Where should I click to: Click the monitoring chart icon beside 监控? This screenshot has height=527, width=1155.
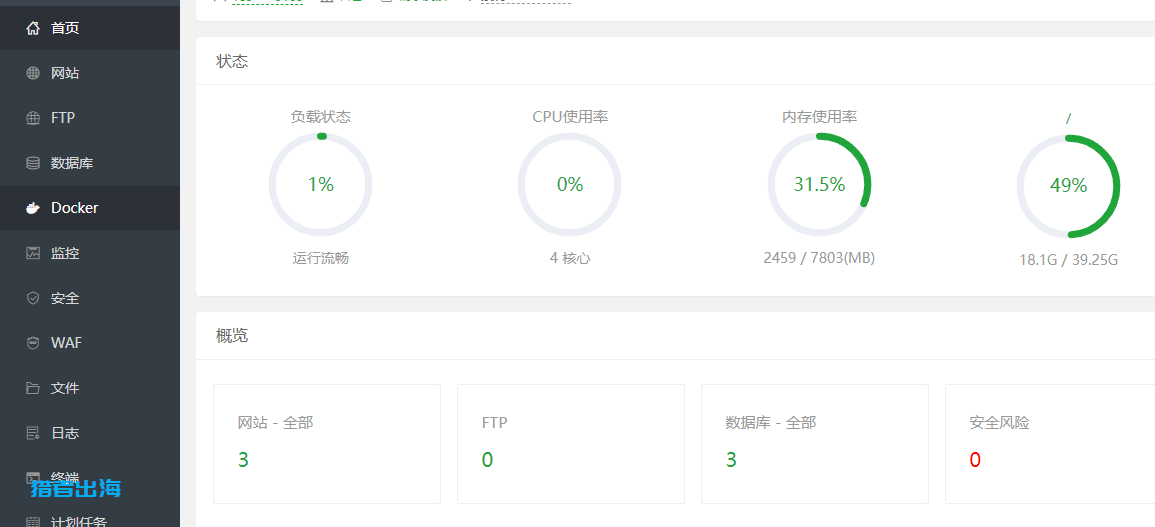33,253
